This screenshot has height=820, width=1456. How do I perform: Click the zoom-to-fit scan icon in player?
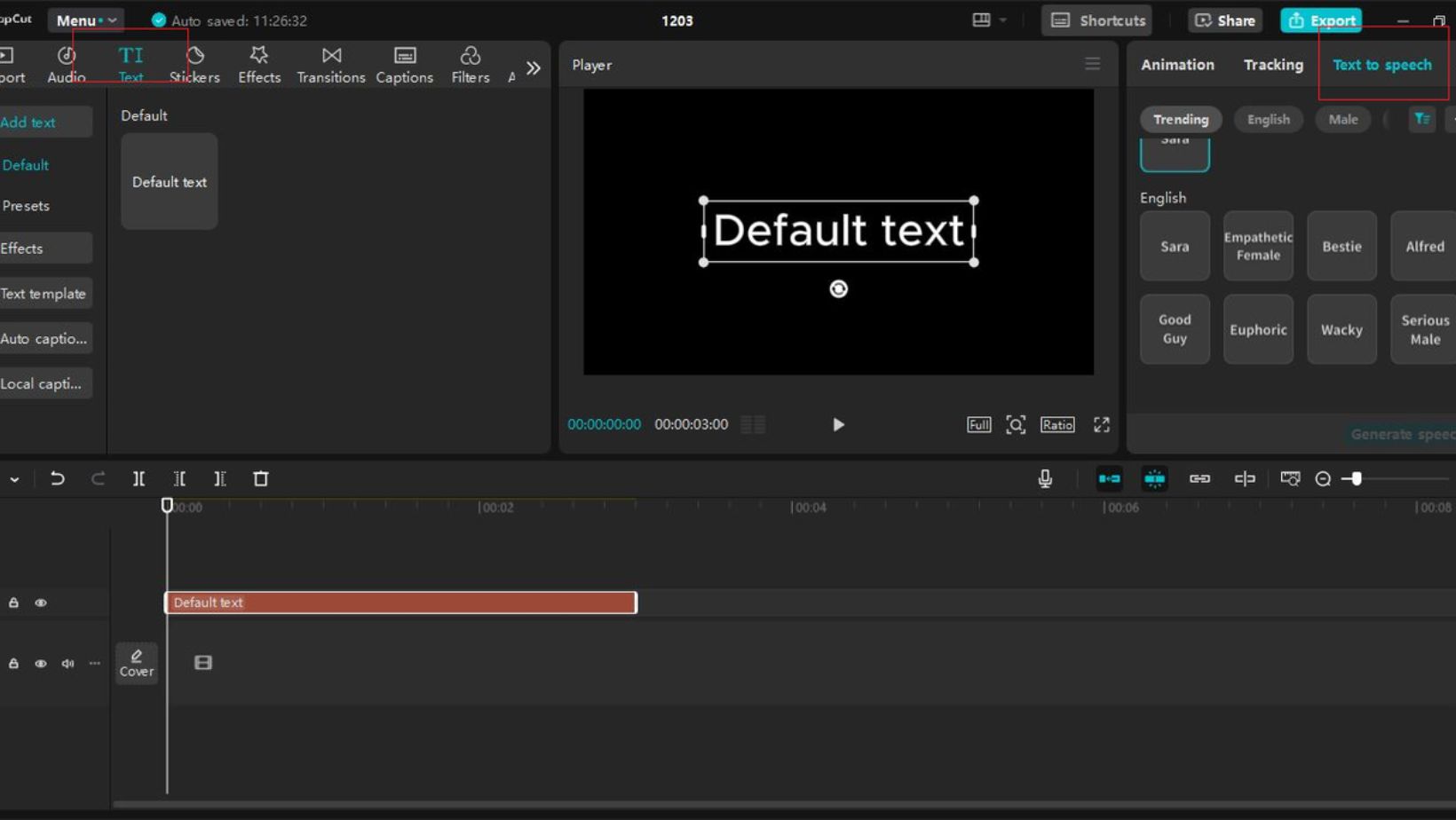(1016, 425)
